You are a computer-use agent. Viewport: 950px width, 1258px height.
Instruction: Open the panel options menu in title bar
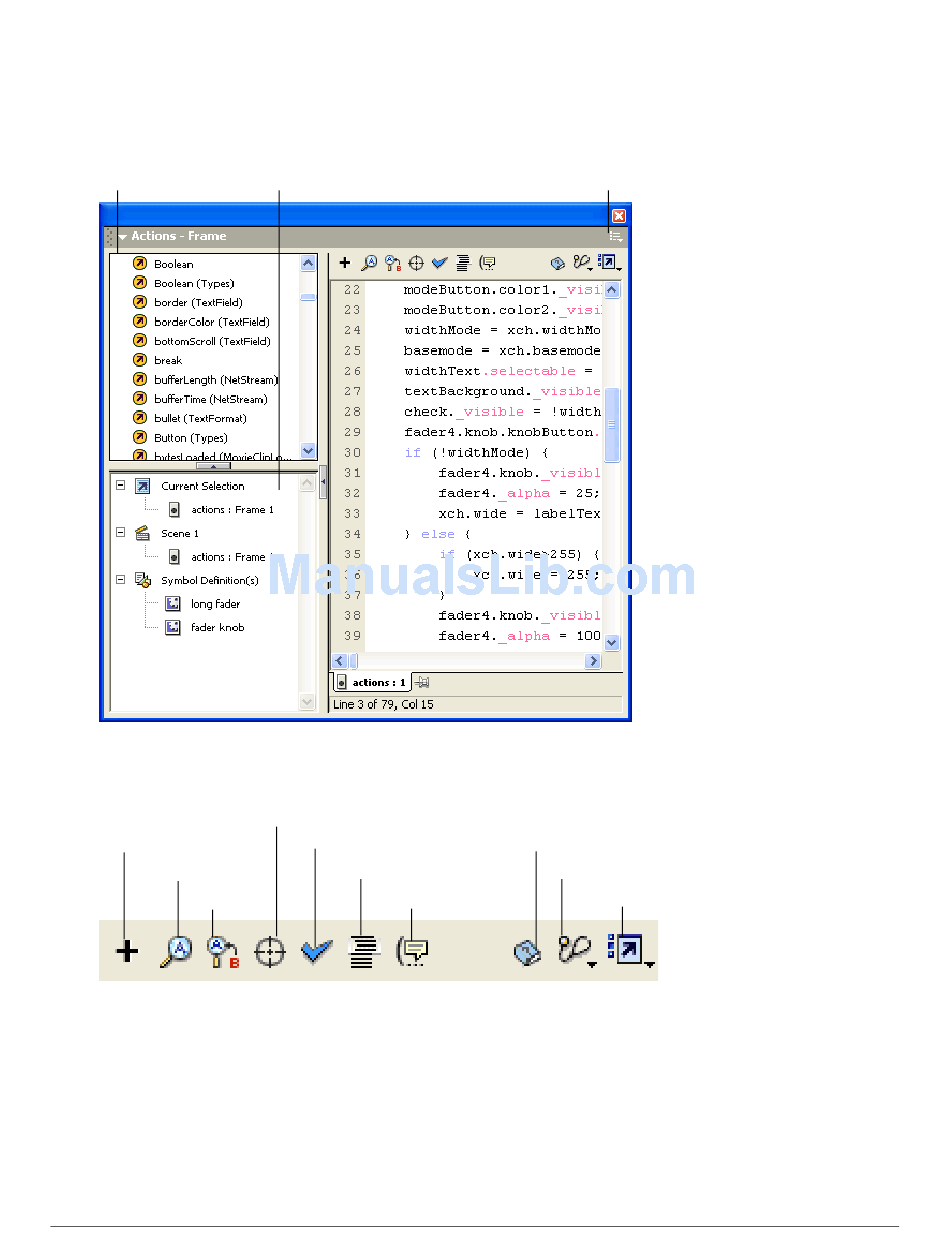tap(616, 237)
